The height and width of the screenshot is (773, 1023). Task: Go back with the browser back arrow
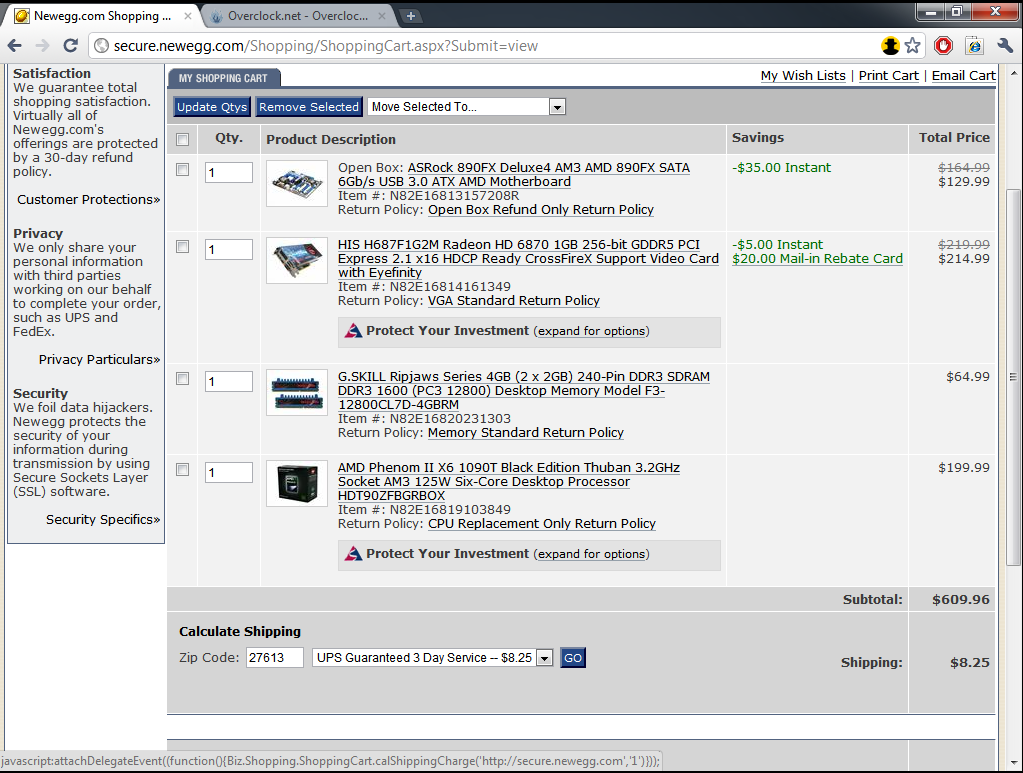click(x=14, y=46)
